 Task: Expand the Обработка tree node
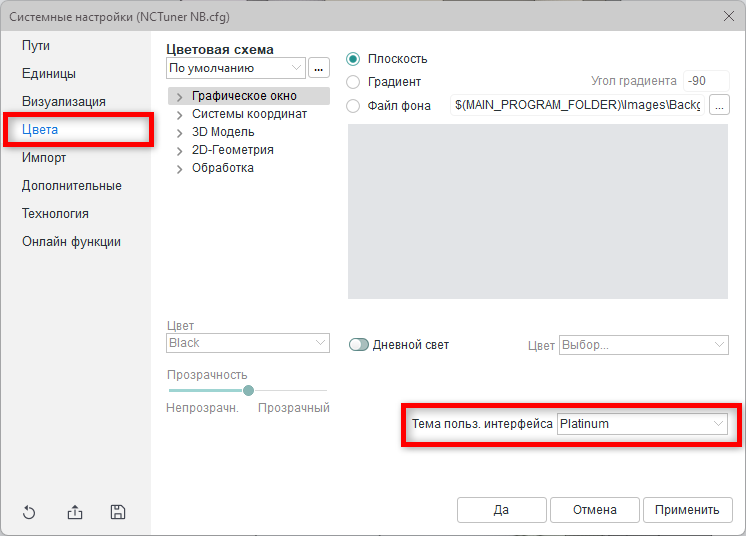pyautogui.click(x=180, y=169)
